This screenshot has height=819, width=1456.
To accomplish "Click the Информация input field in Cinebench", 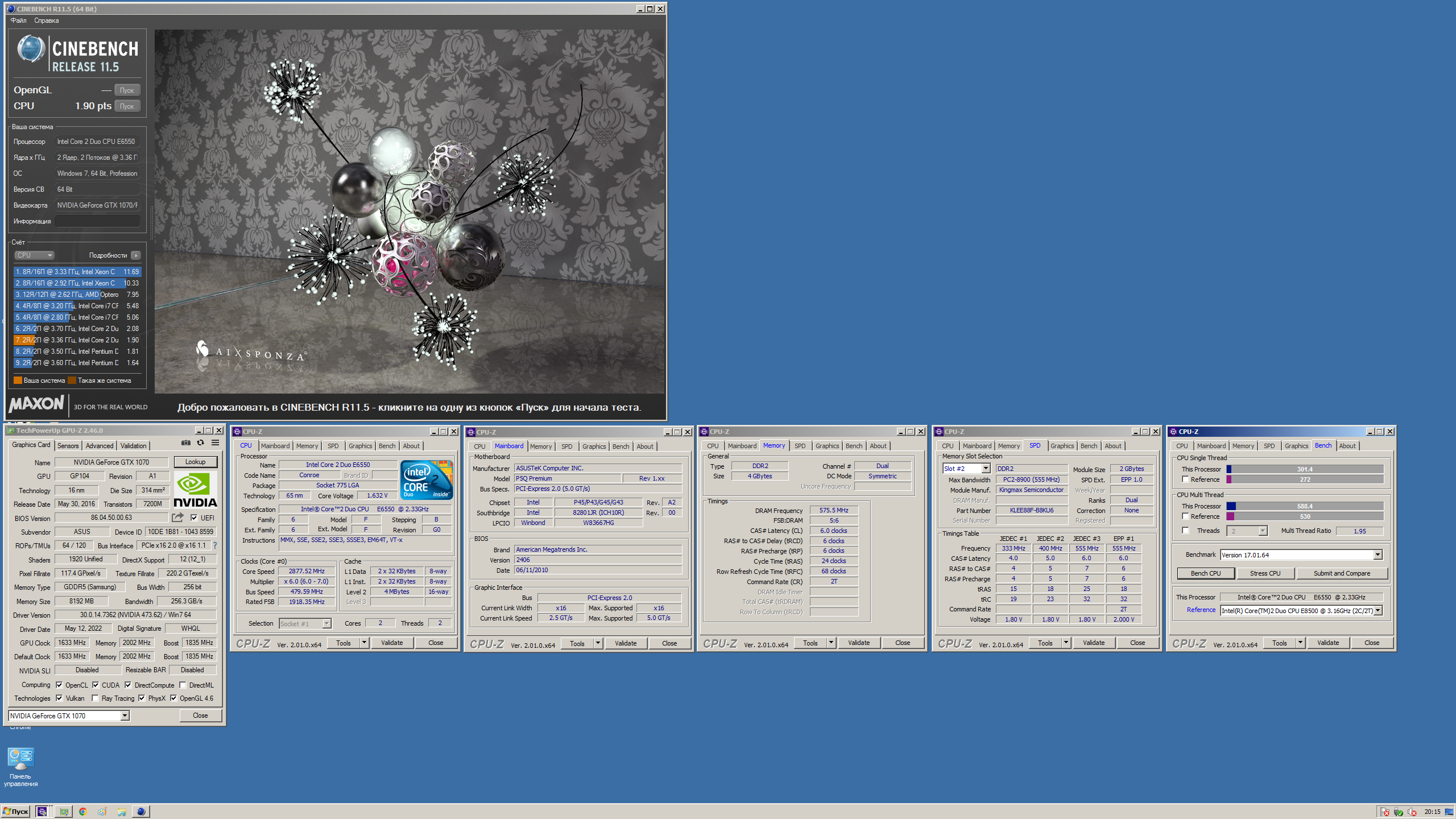I will (x=98, y=221).
